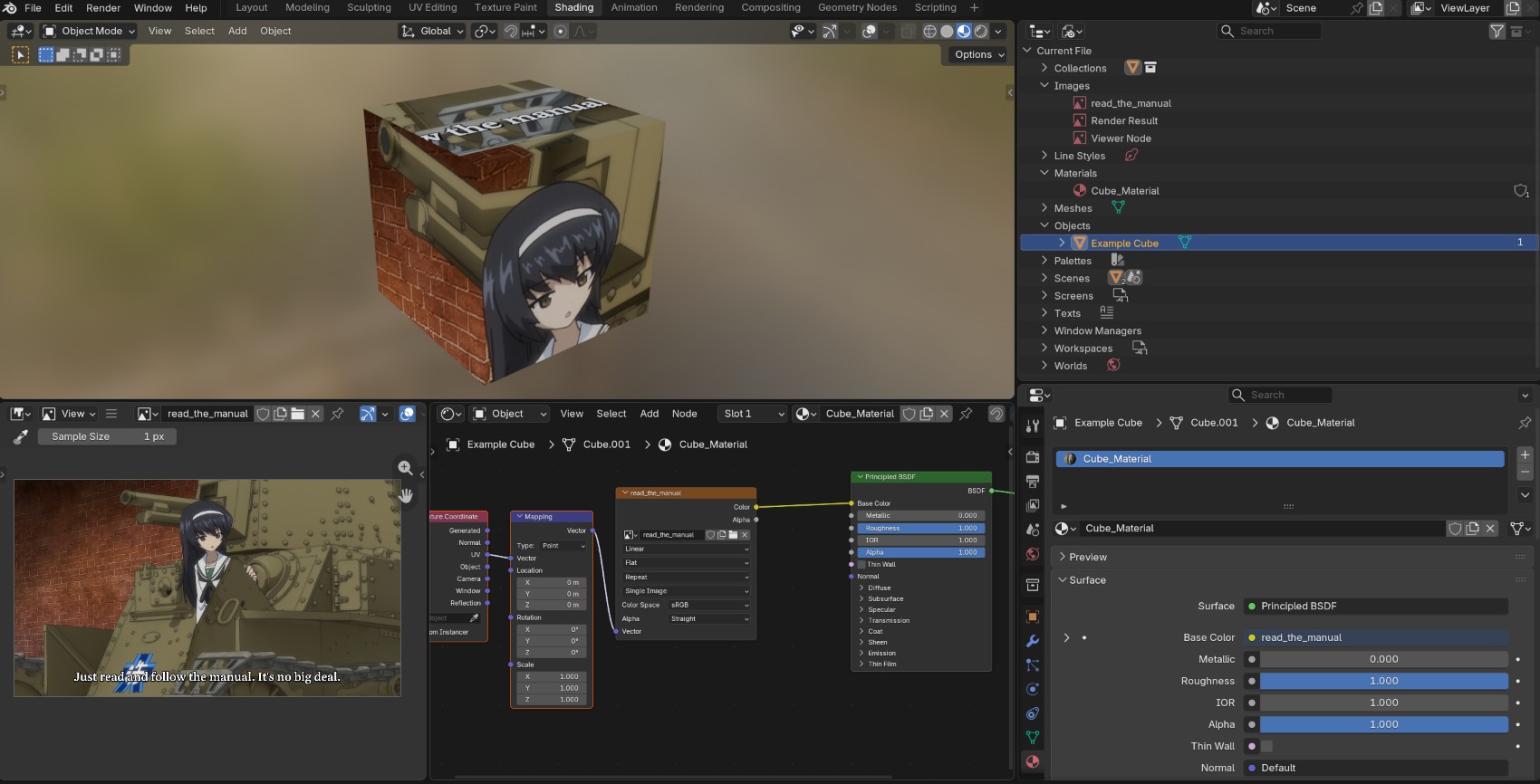
Task: Click the Normal Default button
Action: pyautogui.click(x=1375, y=768)
